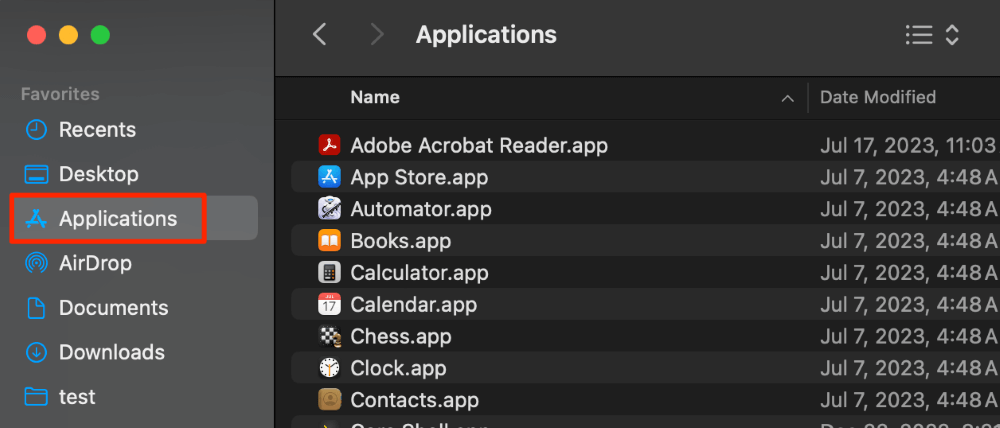Click Adobe Acrobat Reader's Jul 17, 2023 date

[909, 145]
